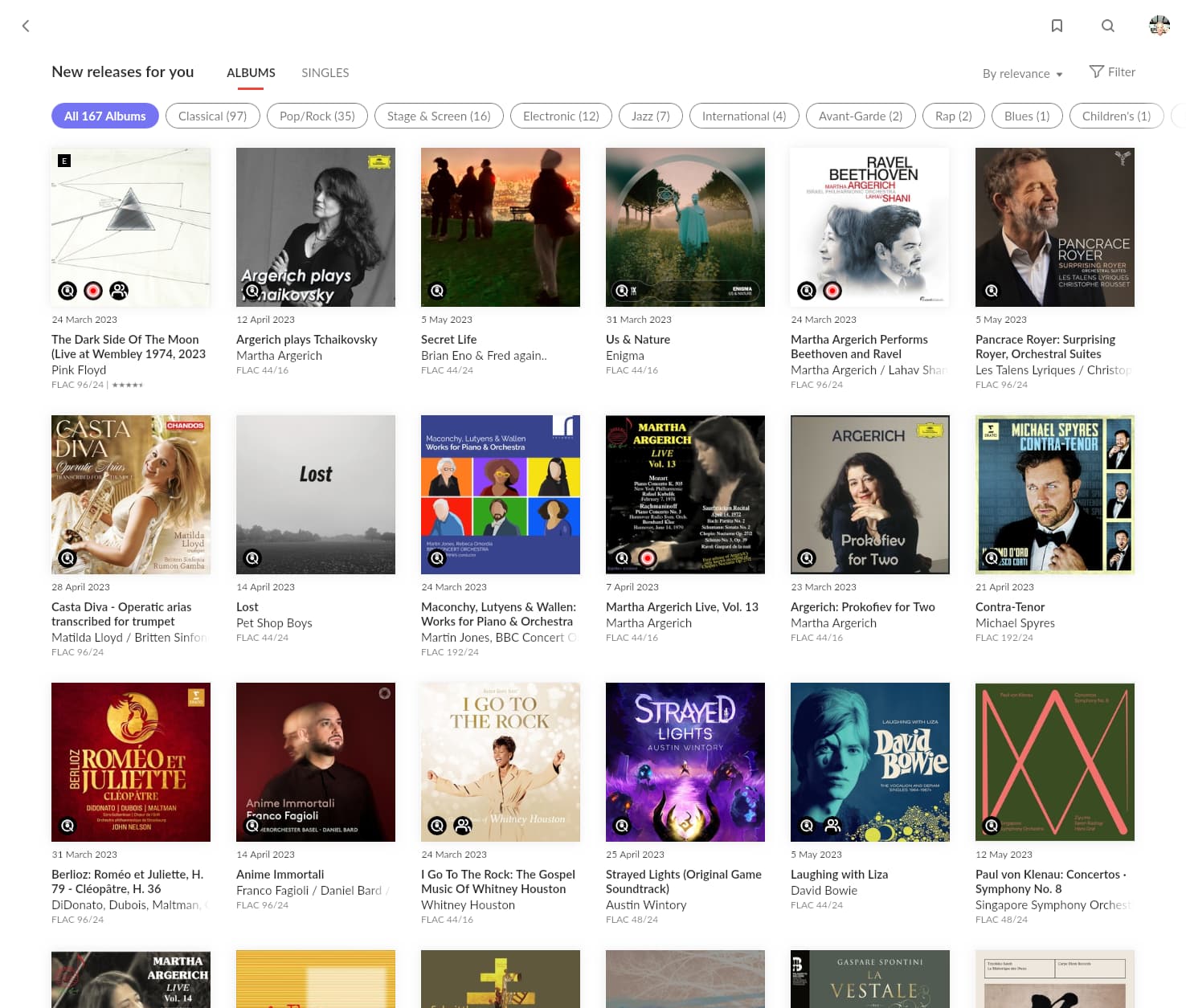This screenshot has height=1008, width=1186.
Task: Click Hi-Res badge on Secret Life cover
Action: [x=437, y=291]
